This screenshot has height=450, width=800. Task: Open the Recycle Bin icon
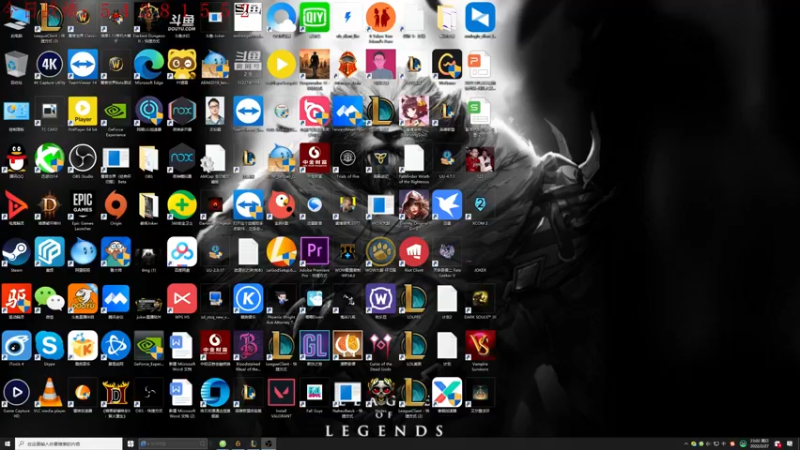[16, 64]
